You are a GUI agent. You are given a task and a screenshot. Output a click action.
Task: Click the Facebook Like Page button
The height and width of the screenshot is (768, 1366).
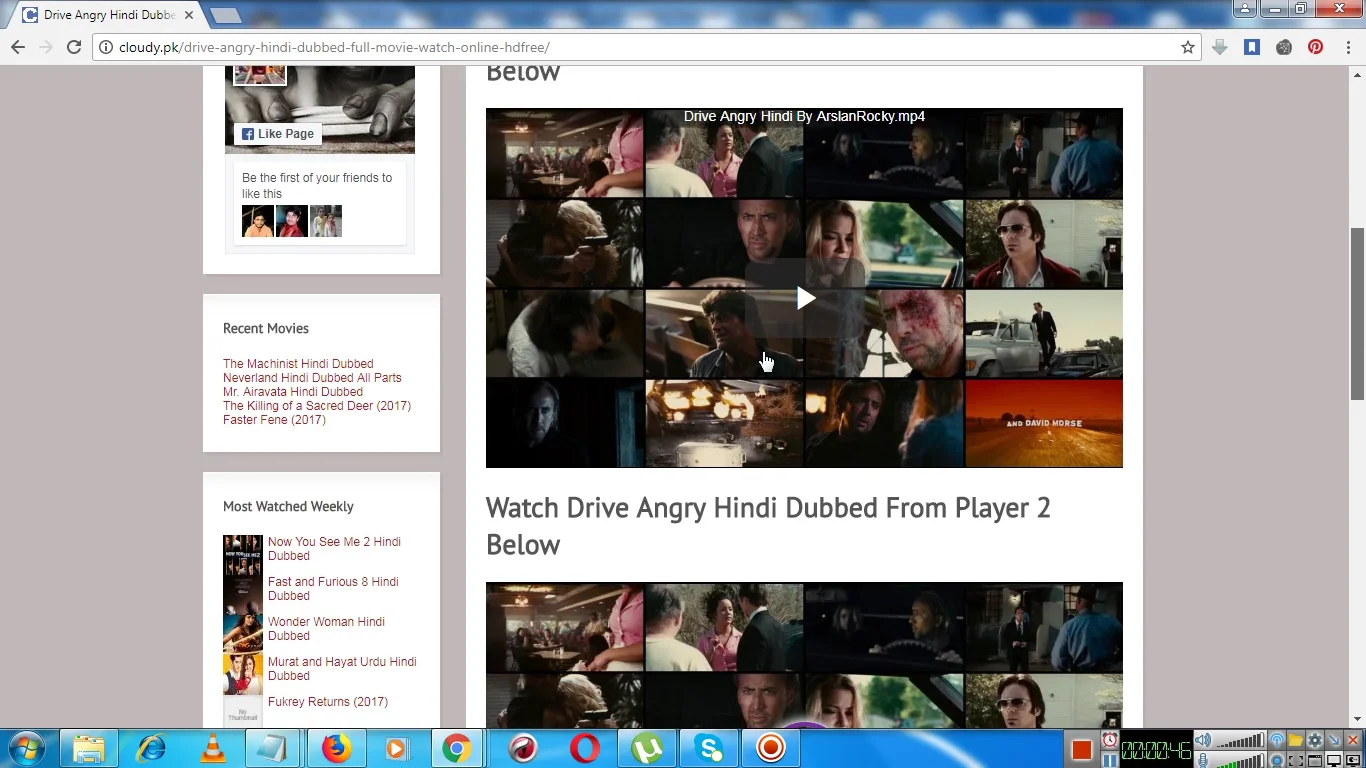[x=278, y=134]
